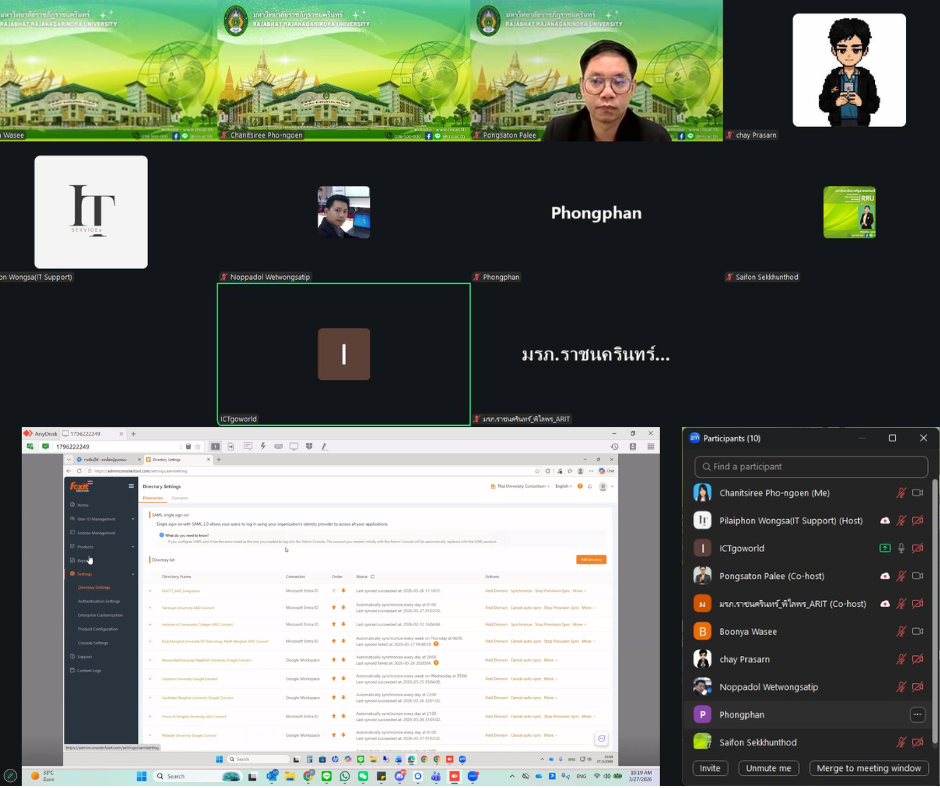Toggle the Foxit sidebar hamburger menu
Screen dimensions: 940x788
pyautogui.click(x=131, y=486)
